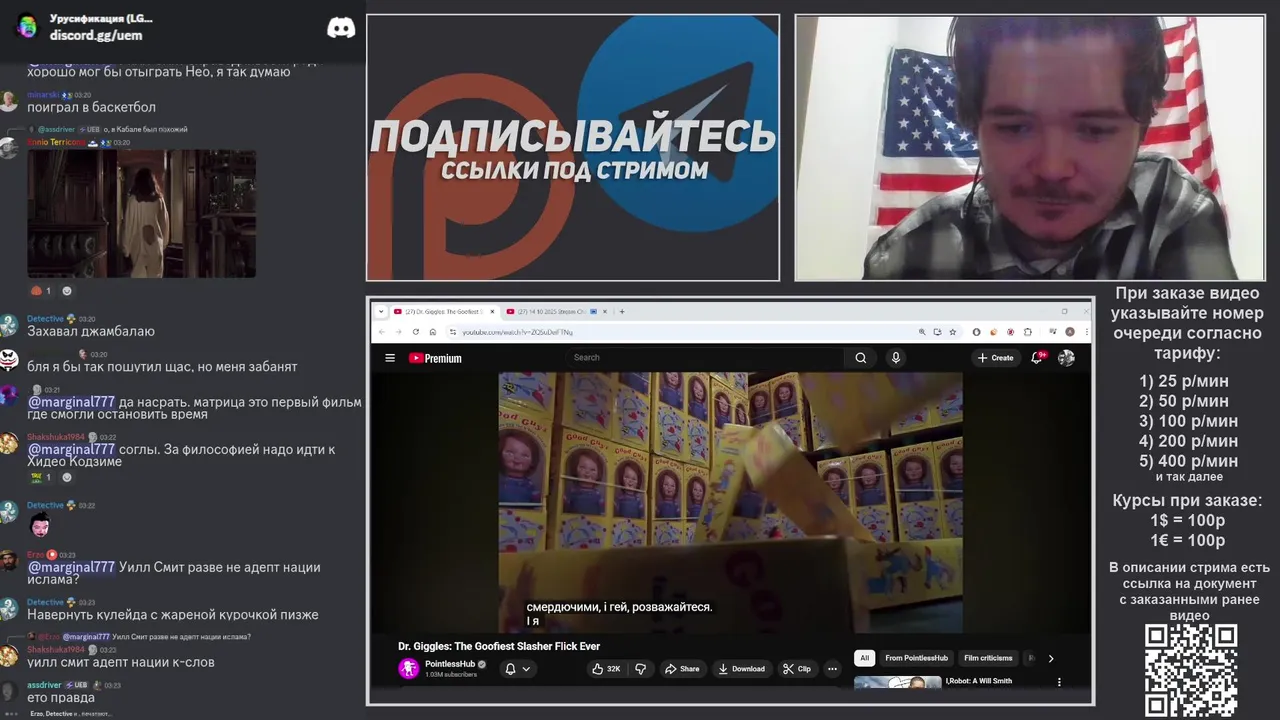
Task: Click the Dr. Giggles video player
Action: 731,503
